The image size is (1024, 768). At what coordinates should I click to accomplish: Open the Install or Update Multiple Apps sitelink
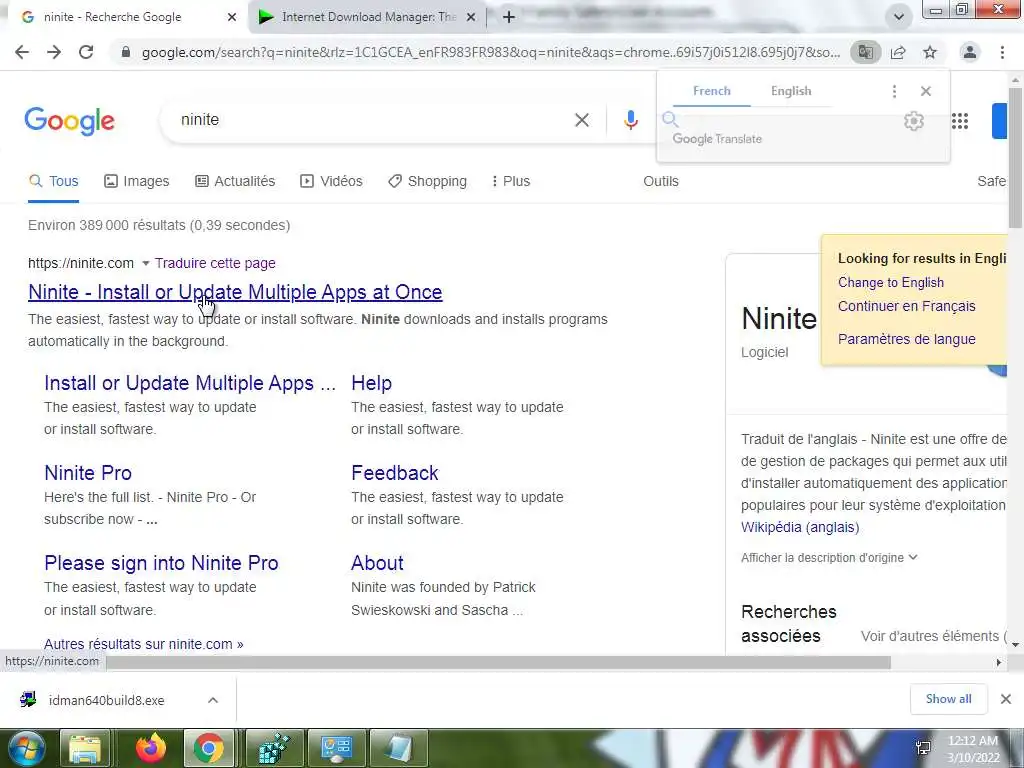point(190,383)
